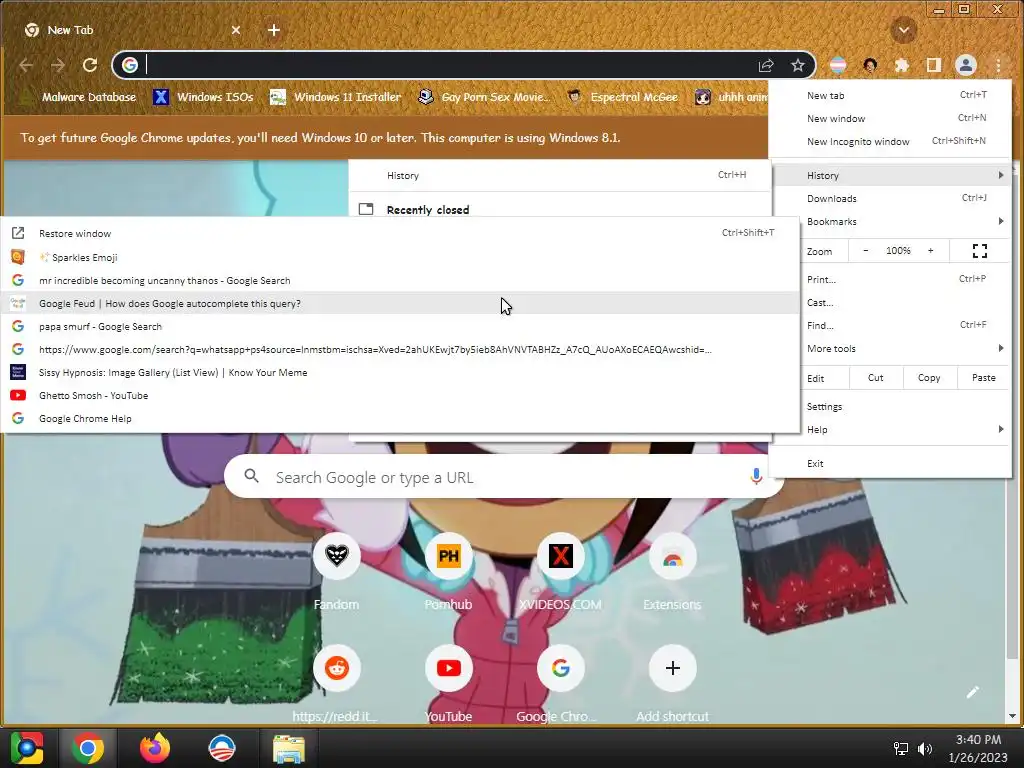The height and width of the screenshot is (768, 1024).
Task: Click the share page icon in address bar
Action: coord(765,65)
